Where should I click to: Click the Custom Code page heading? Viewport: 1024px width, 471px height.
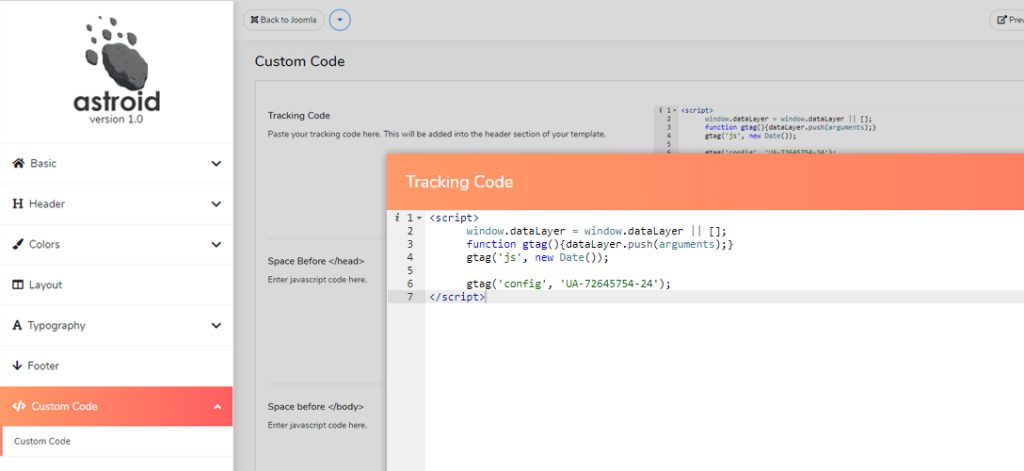click(x=300, y=61)
